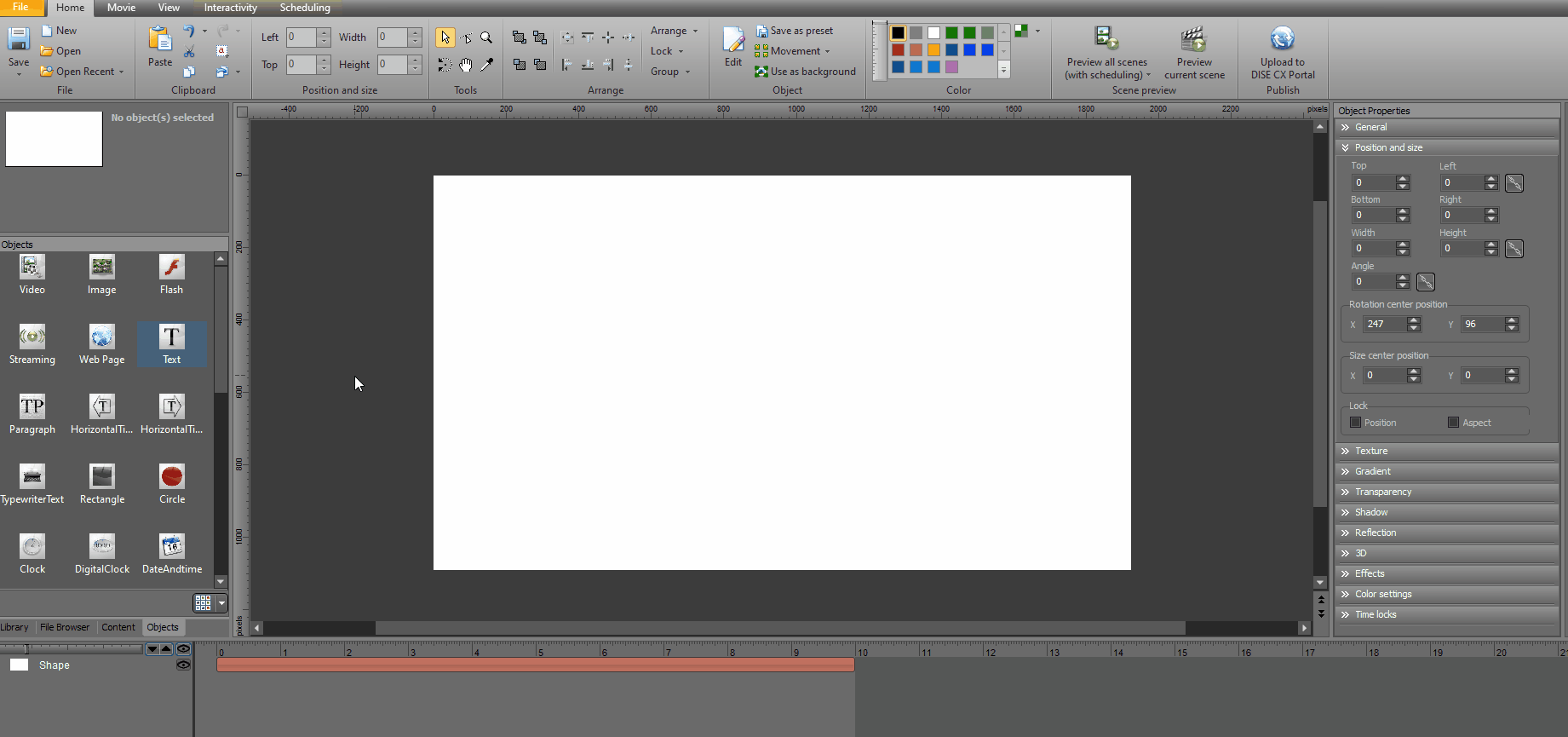Choose the magnifier zoom tool
The height and width of the screenshot is (737, 1568).
[486, 37]
